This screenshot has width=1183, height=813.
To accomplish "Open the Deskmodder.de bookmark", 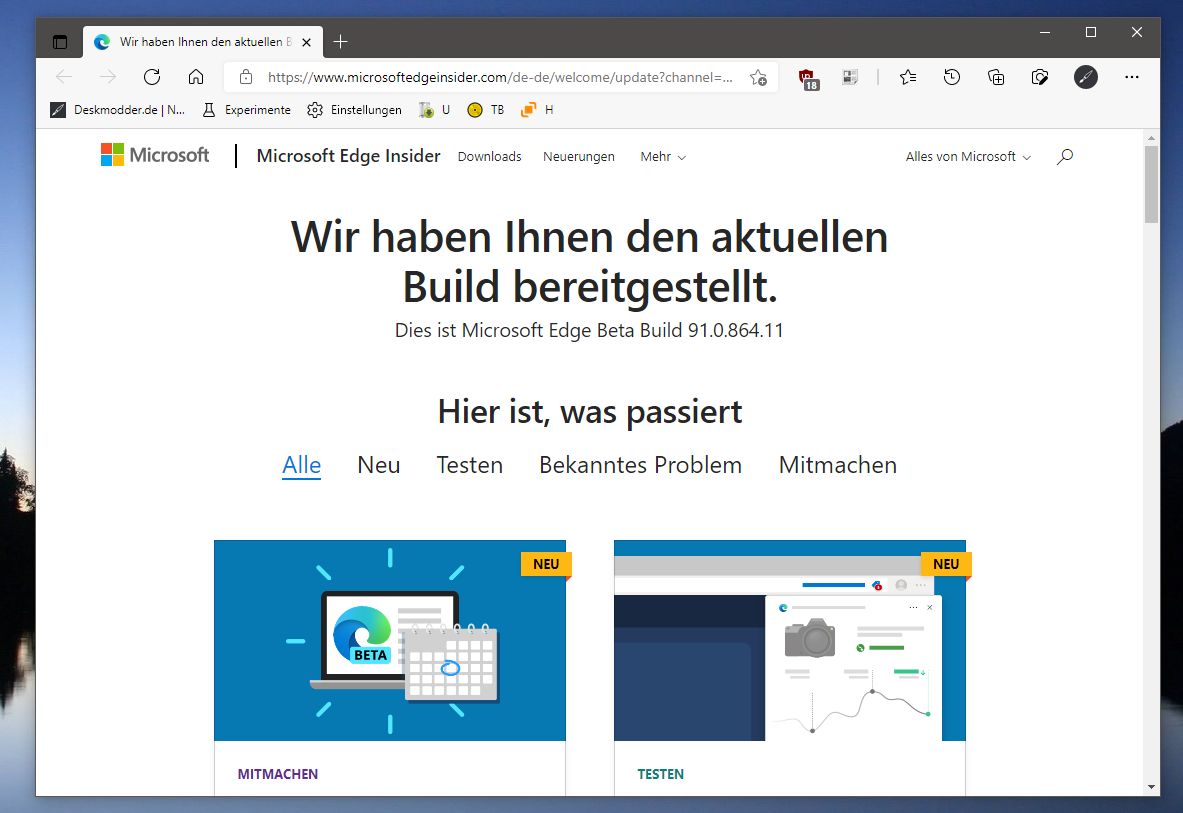I will [x=118, y=110].
